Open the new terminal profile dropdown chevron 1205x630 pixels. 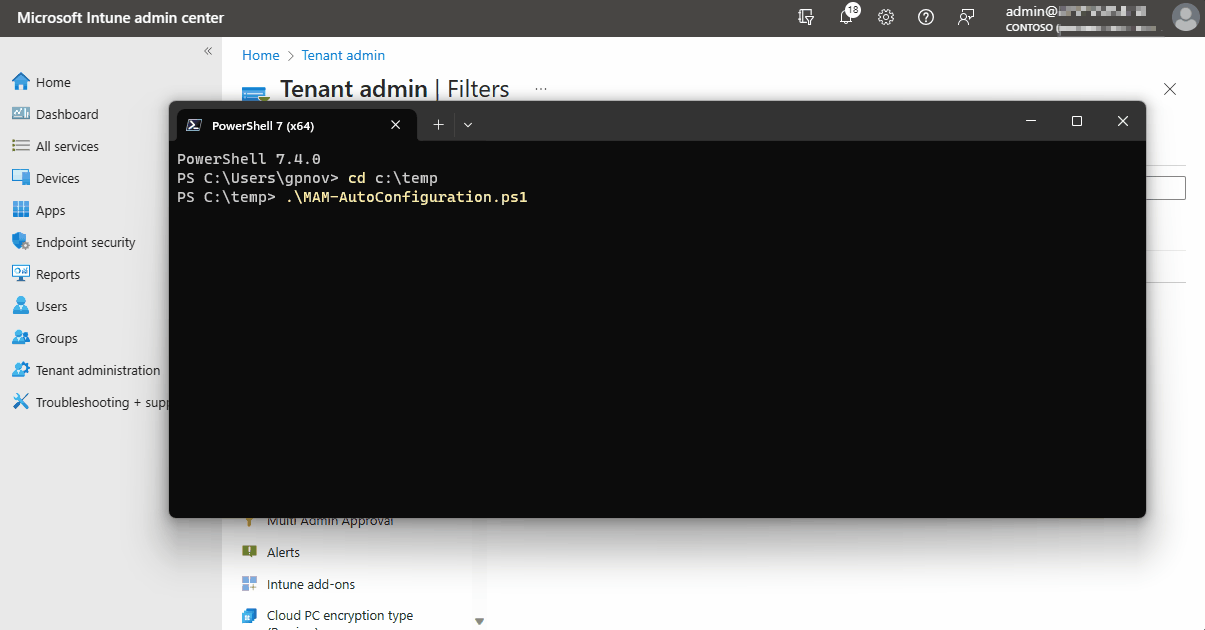[467, 124]
